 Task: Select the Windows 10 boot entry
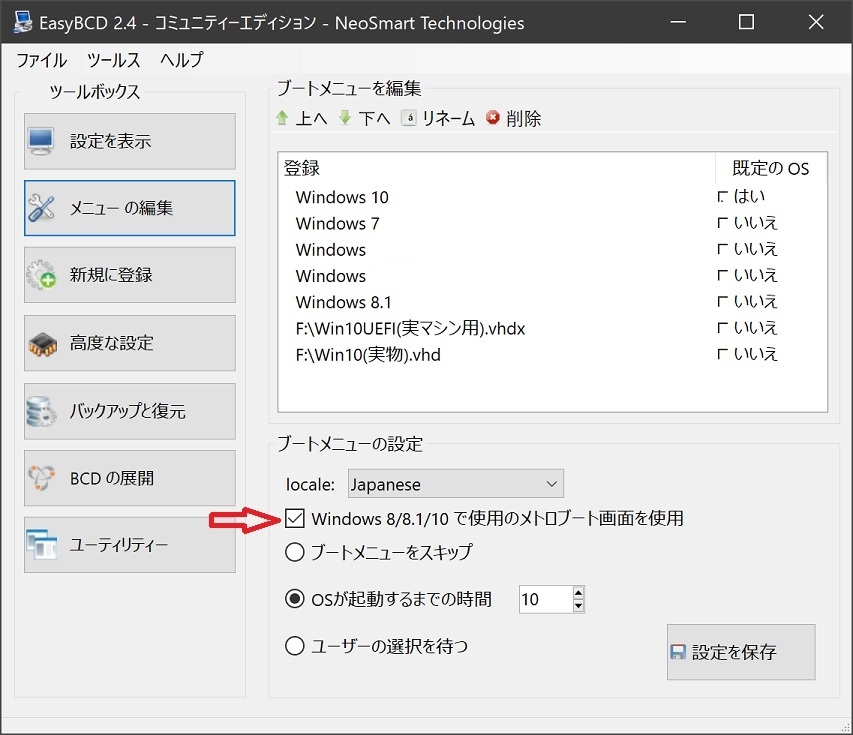pos(342,197)
